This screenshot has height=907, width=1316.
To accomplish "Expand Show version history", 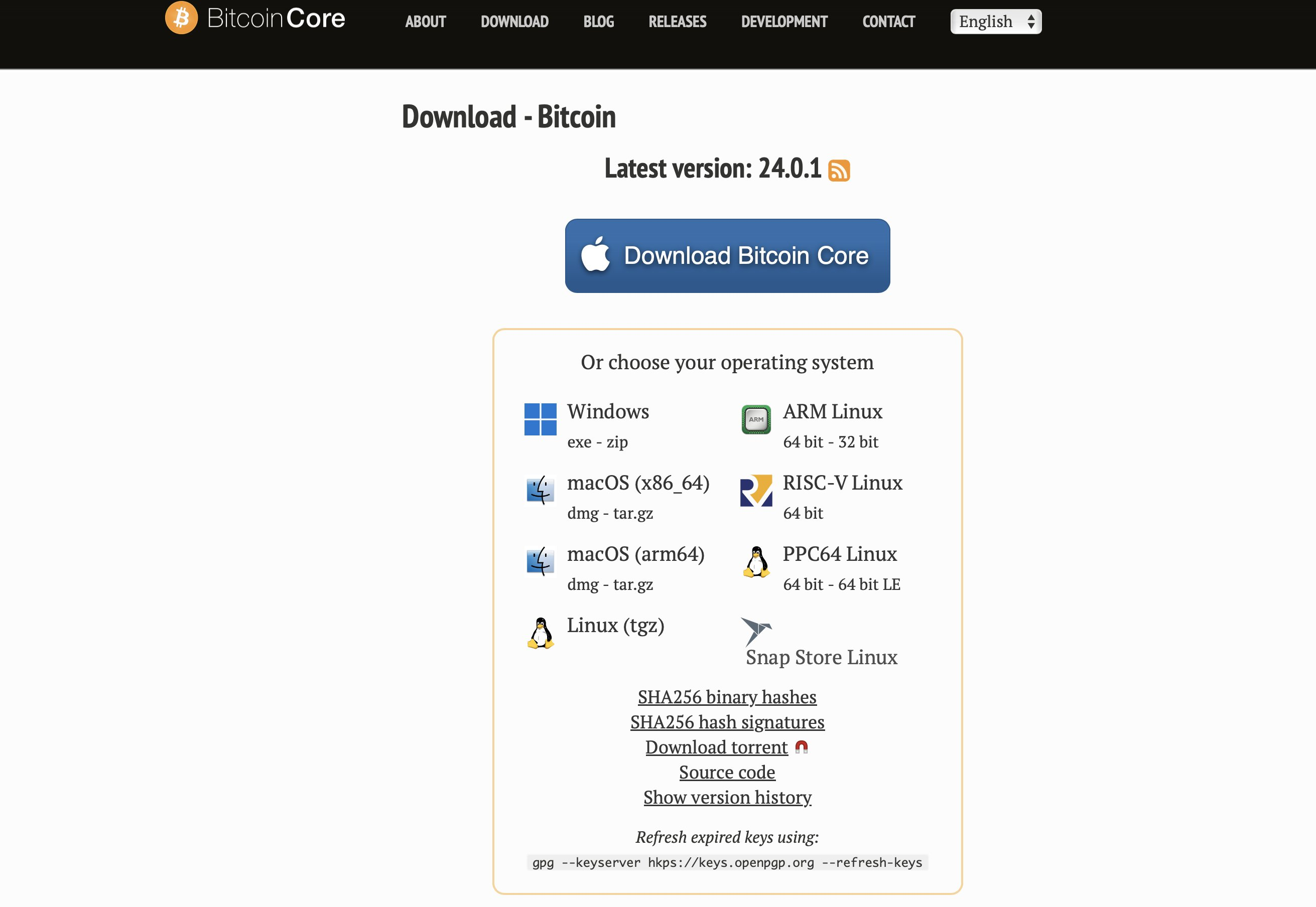I will point(727,797).
